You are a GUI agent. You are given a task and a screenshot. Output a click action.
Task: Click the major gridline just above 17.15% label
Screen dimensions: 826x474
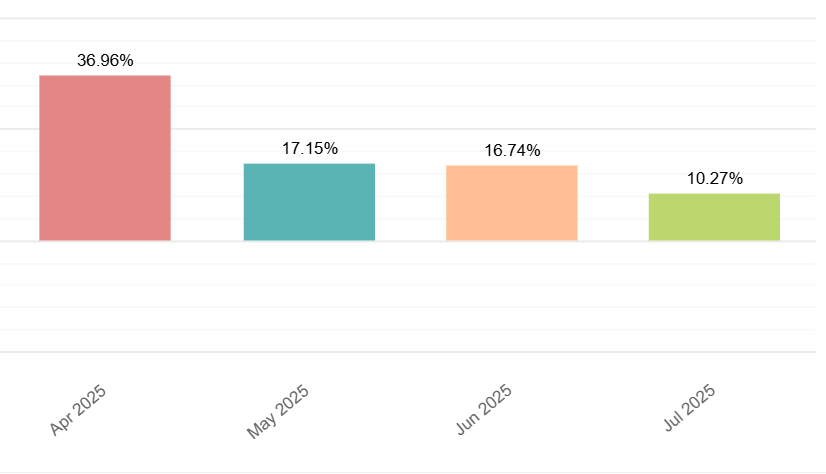point(408,129)
